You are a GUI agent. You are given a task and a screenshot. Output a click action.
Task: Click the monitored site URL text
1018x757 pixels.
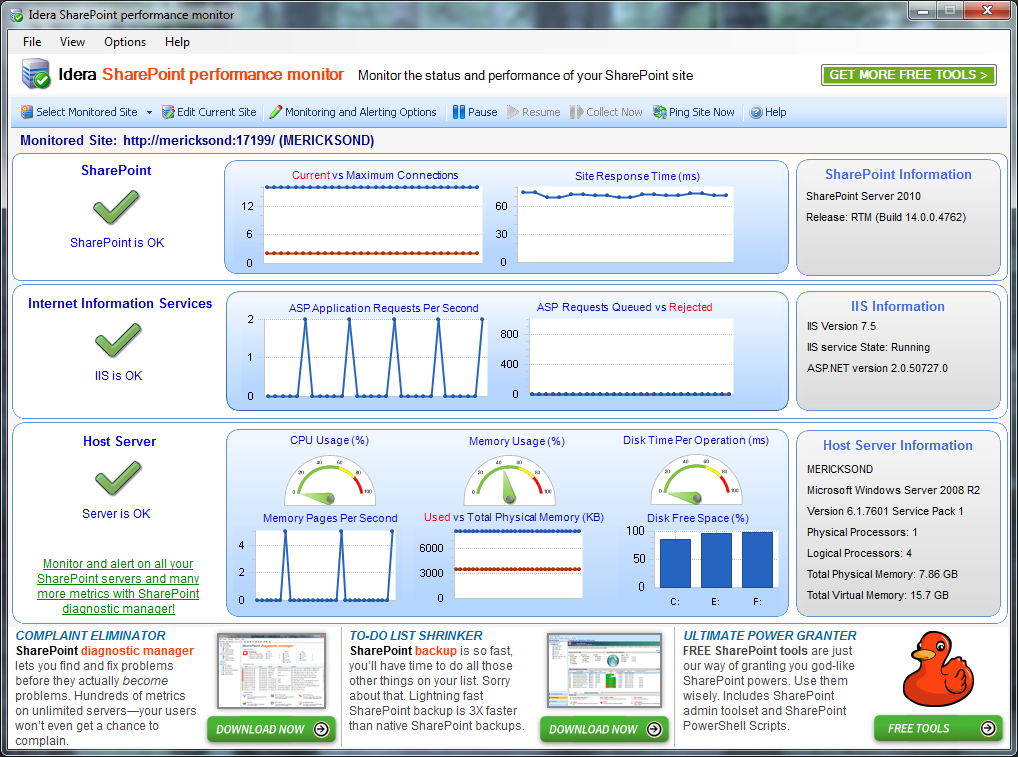pyautogui.click(x=199, y=141)
